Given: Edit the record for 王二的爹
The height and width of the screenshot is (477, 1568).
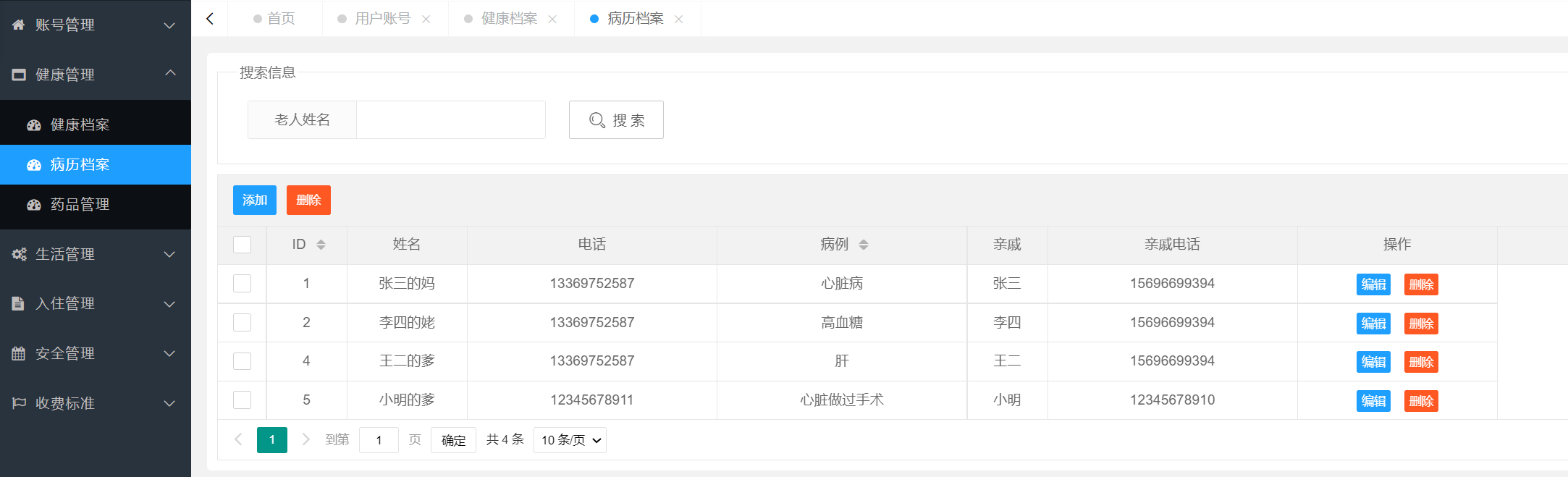Looking at the screenshot, I should click(1373, 362).
